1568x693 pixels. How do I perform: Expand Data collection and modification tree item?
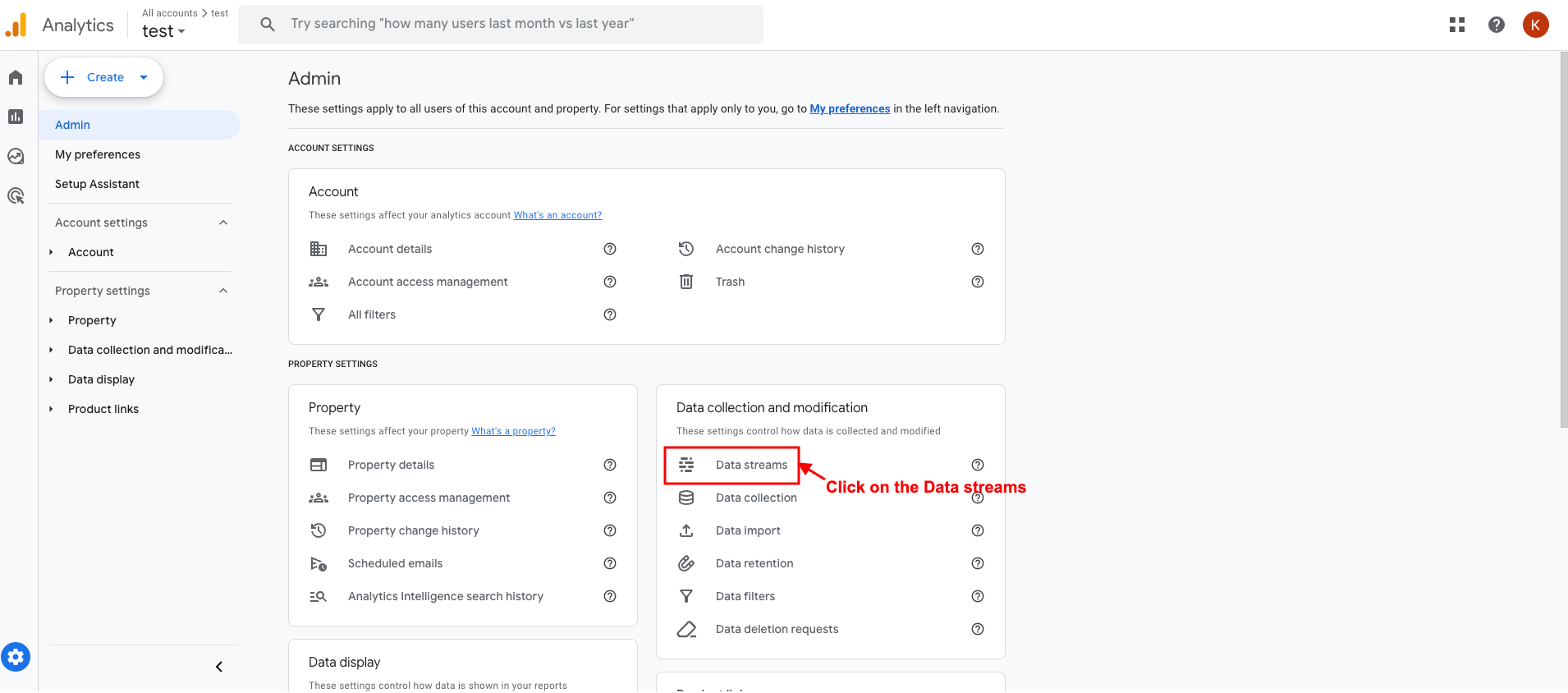pyautogui.click(x=51, y=350)
